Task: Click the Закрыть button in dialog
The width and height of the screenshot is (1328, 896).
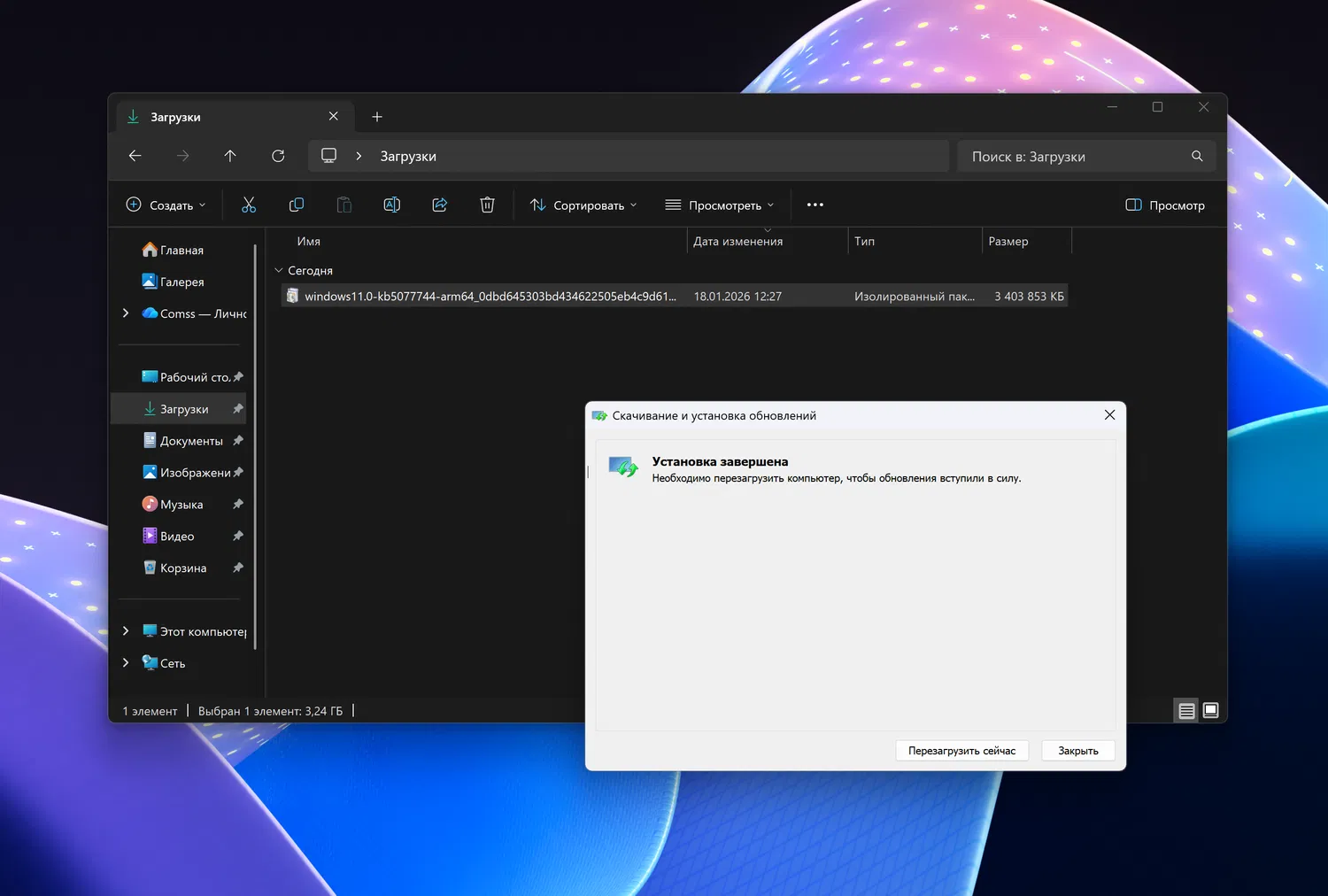Action: coord(1078,751)
